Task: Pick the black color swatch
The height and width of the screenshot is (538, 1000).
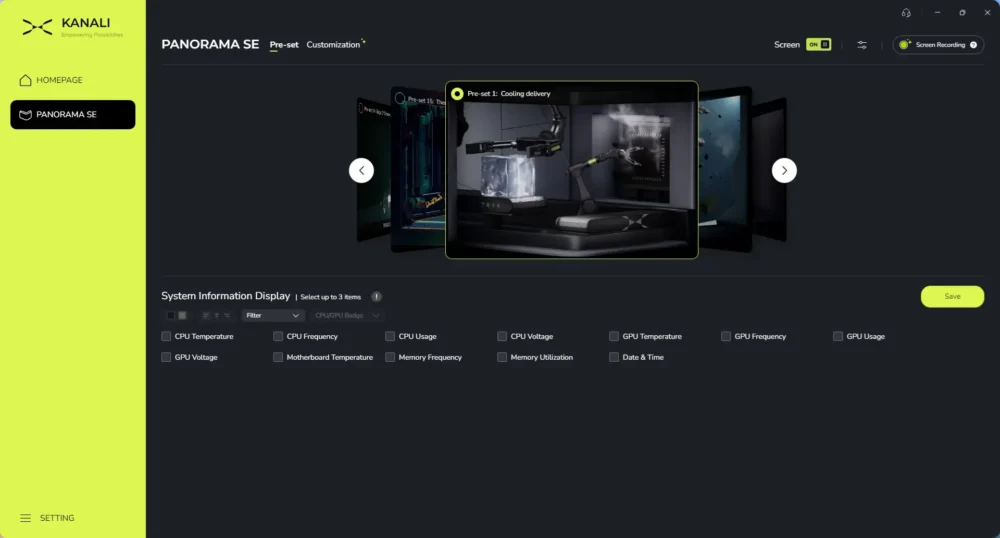Action: [x=170, y=316]
